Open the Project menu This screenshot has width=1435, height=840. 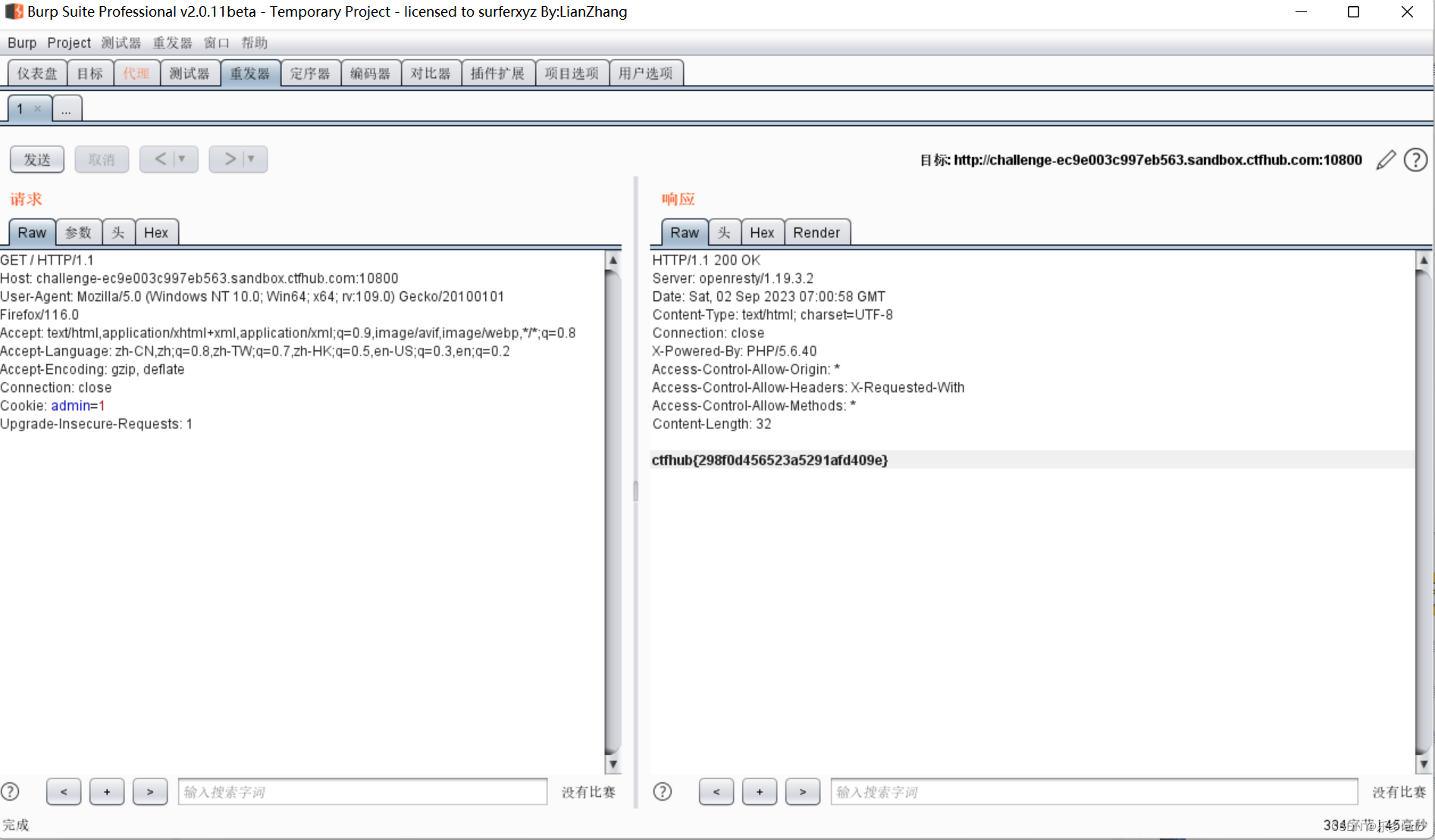(x=69, y=43)
